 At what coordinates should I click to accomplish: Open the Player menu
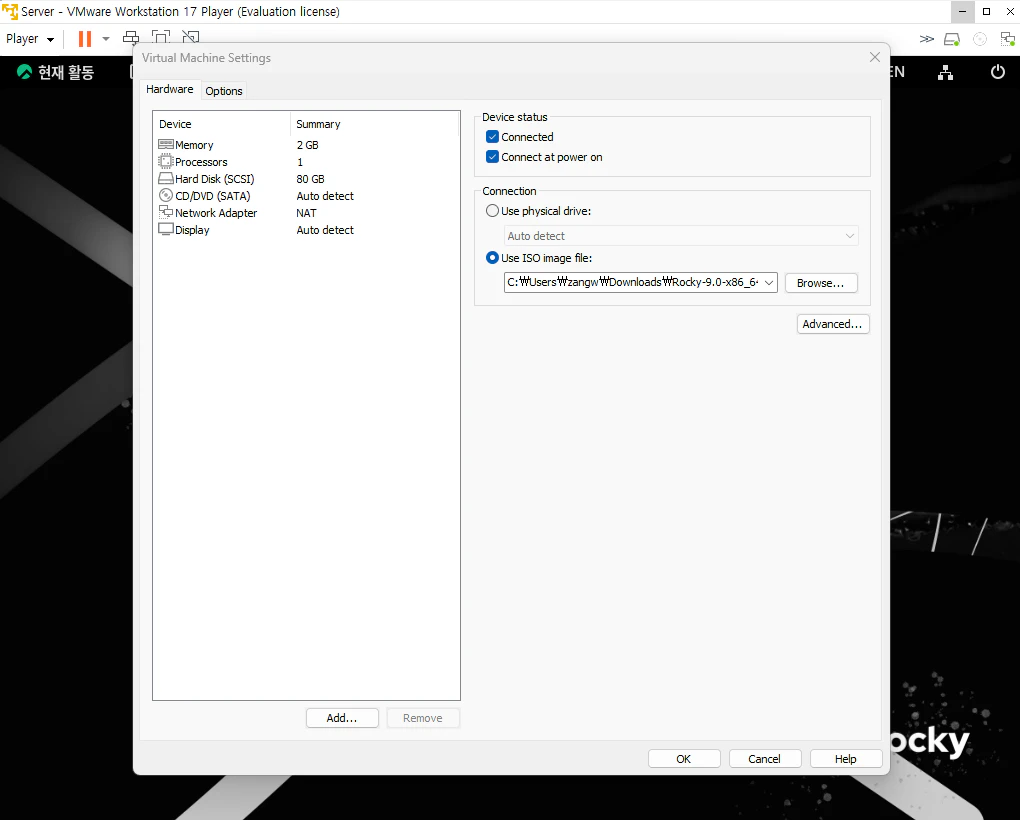coord(29,39)
